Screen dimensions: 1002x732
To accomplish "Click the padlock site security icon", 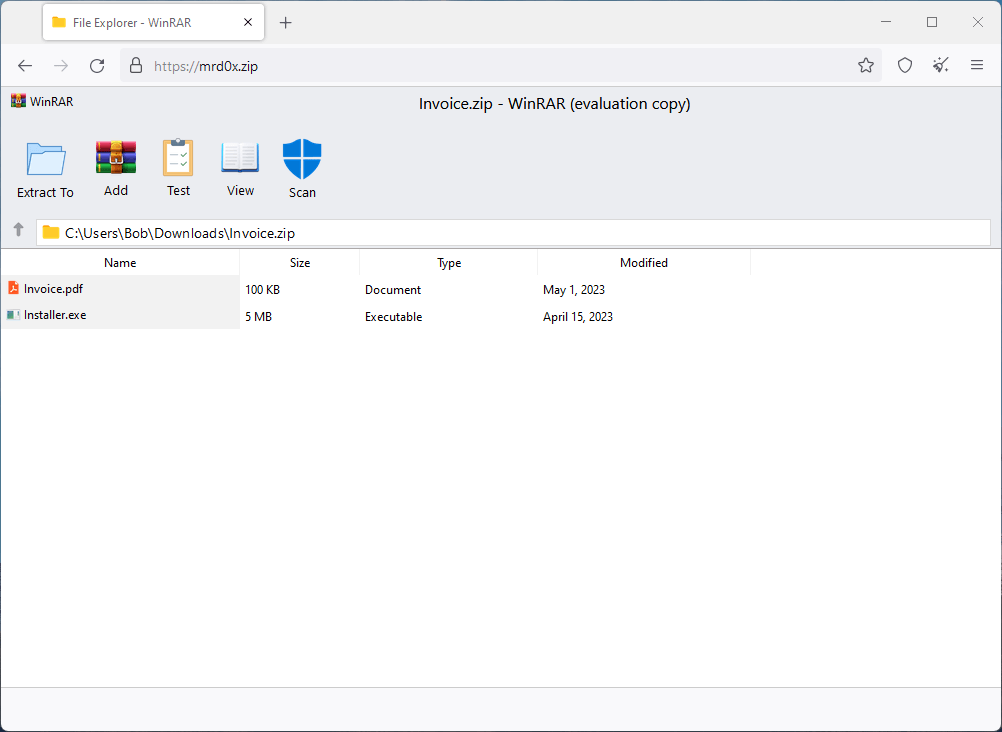I will click(135, 65).
